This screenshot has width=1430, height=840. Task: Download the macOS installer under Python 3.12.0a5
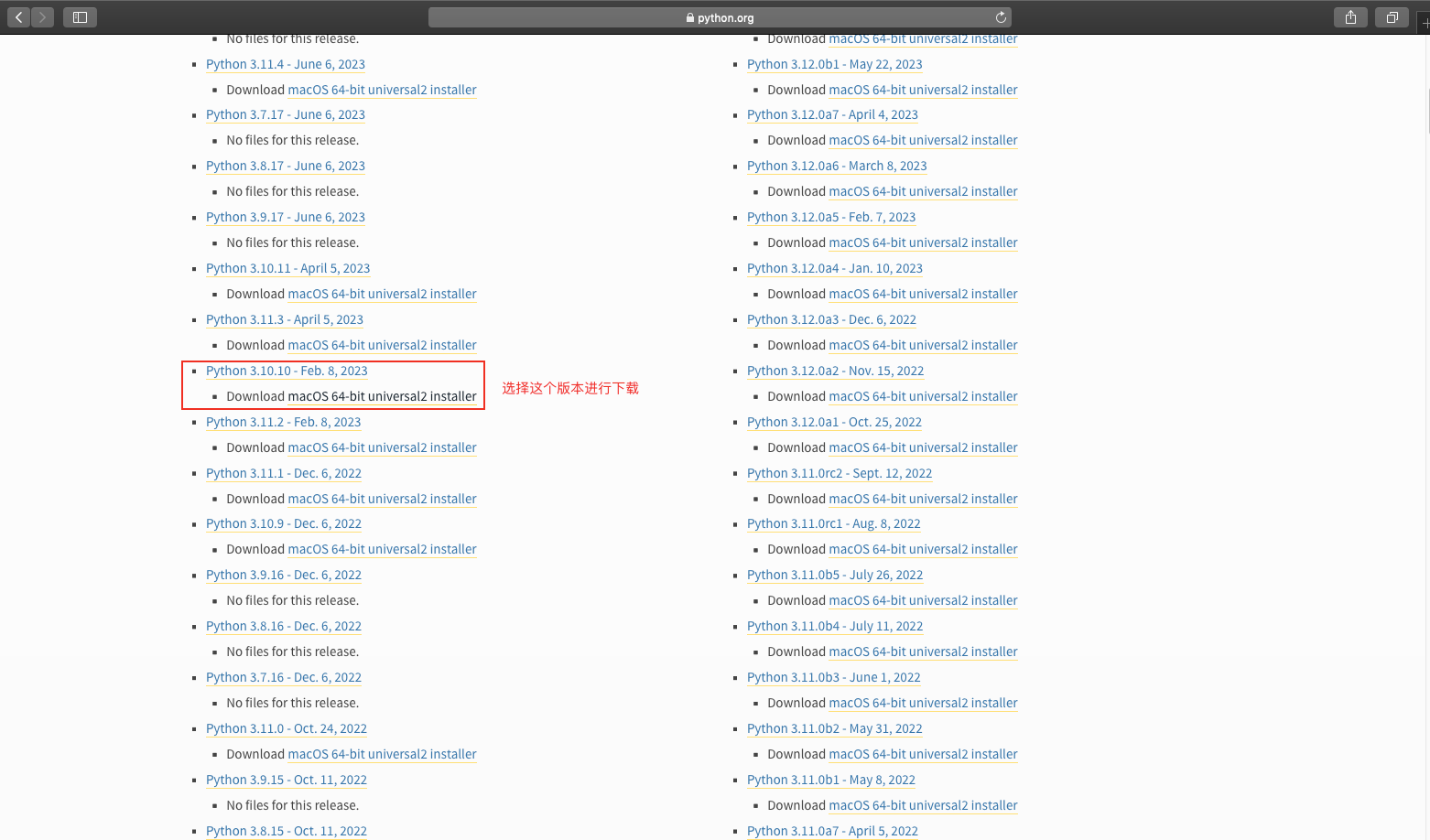tap(923, 242)
